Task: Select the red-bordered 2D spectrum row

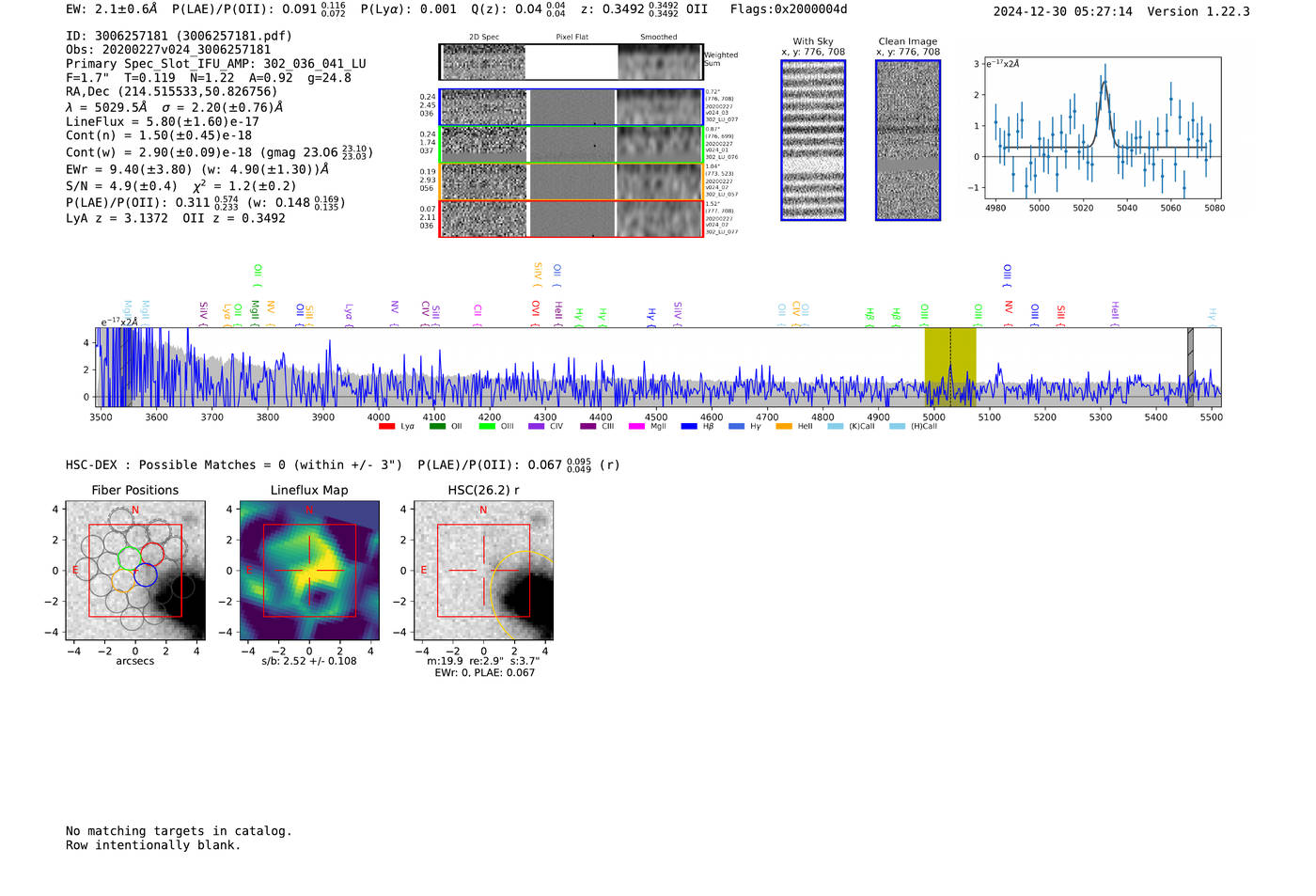Action: 571,219
